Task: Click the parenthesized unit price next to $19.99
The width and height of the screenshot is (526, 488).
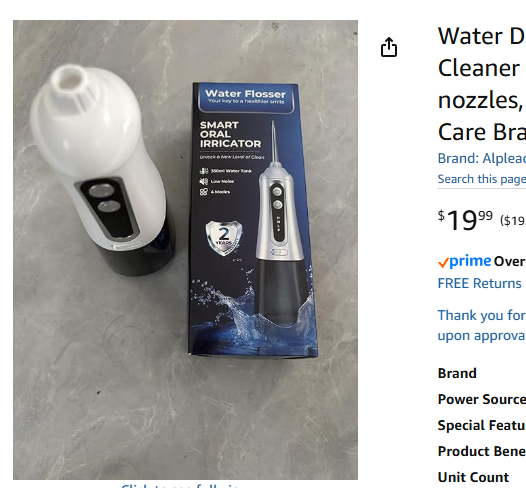Action: point(513,221)
